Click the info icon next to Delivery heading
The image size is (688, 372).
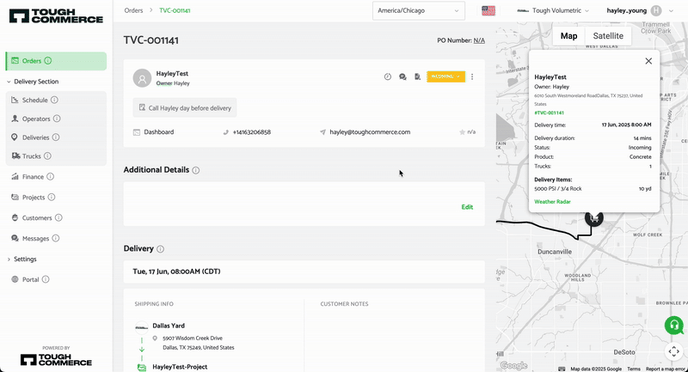coord(160,249)
